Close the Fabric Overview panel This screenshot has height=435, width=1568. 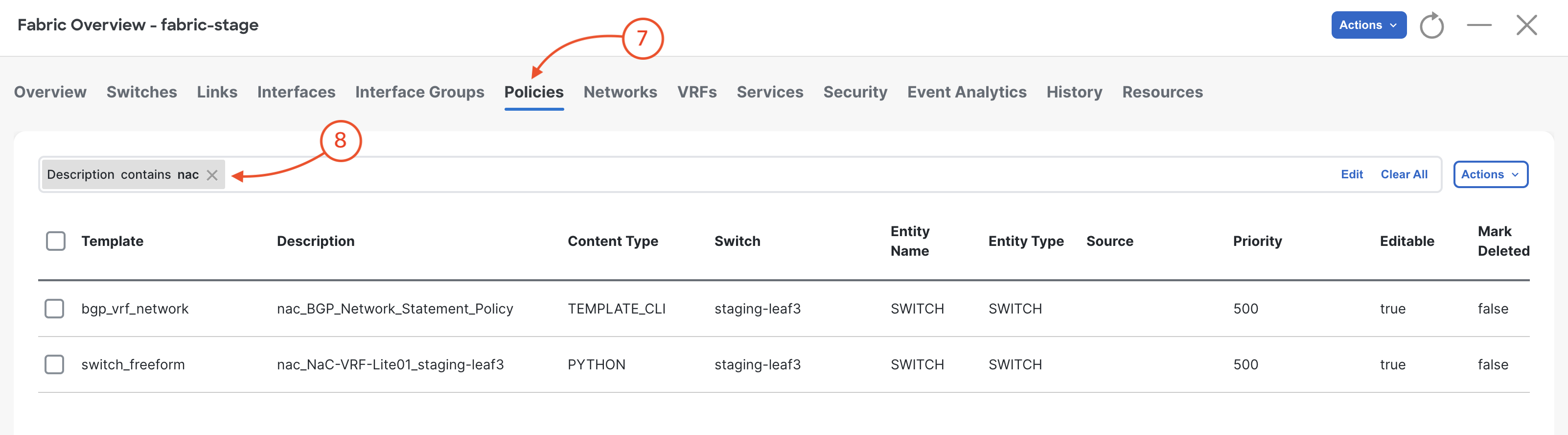(x=1526, y=25)
